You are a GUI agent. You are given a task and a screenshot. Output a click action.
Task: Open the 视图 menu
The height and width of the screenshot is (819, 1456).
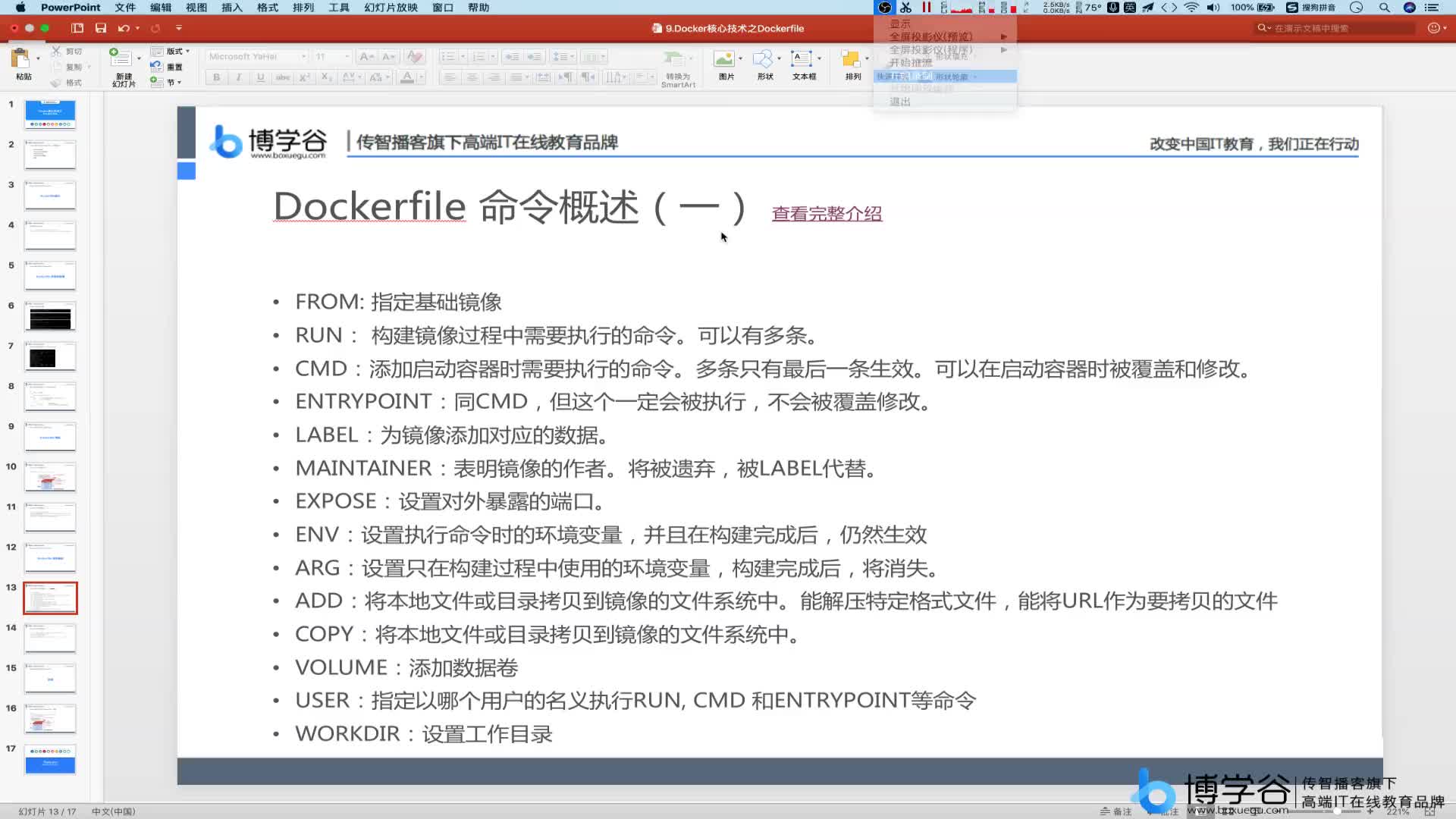tap(196, 8)
